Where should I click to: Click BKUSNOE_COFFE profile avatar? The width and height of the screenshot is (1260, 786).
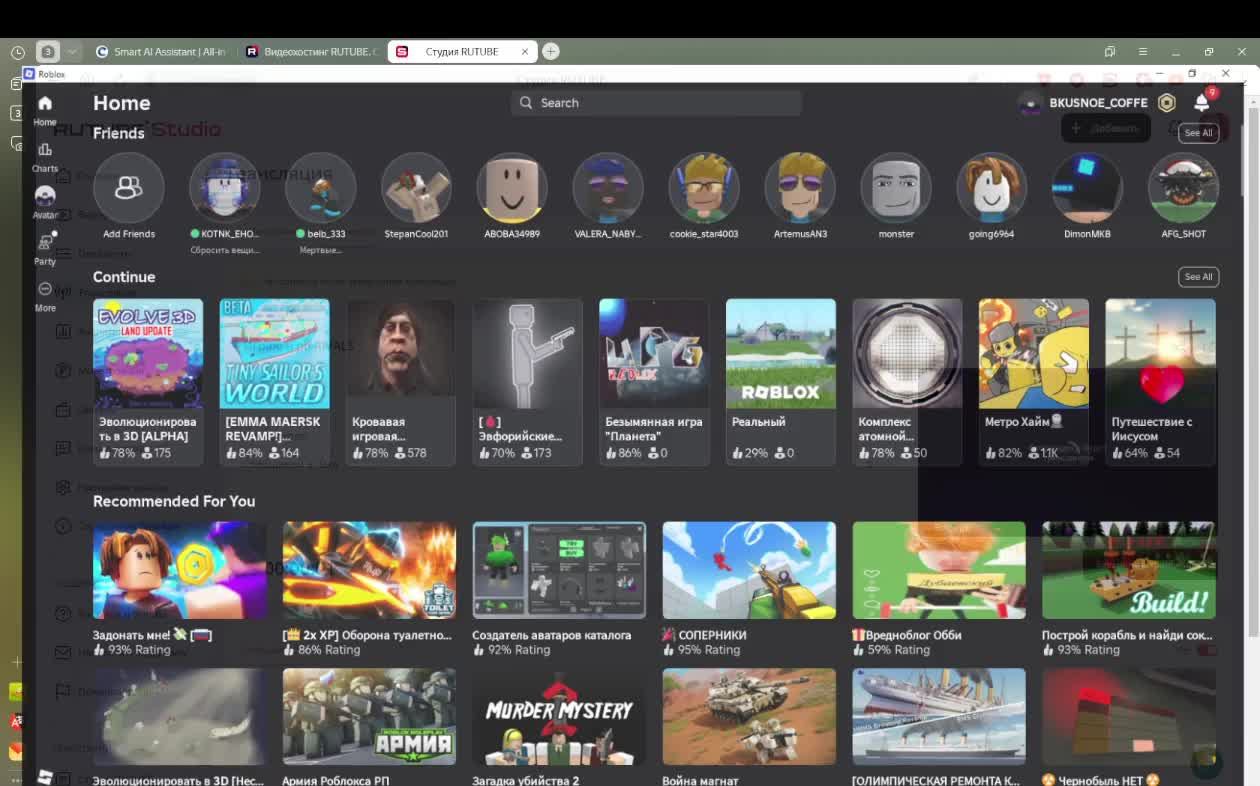click(x=1030, y=103)
